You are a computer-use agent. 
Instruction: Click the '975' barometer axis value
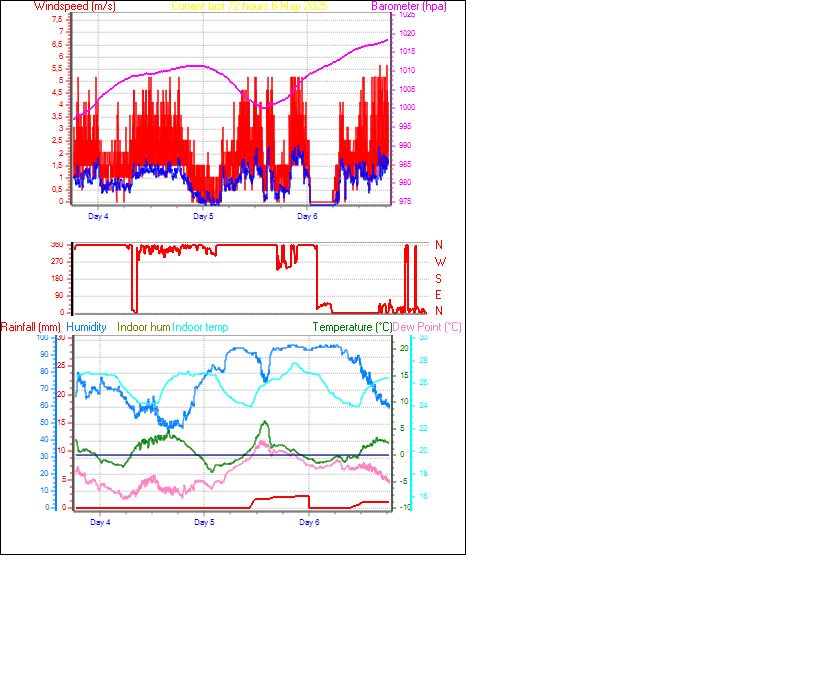(x=405, y=201)
